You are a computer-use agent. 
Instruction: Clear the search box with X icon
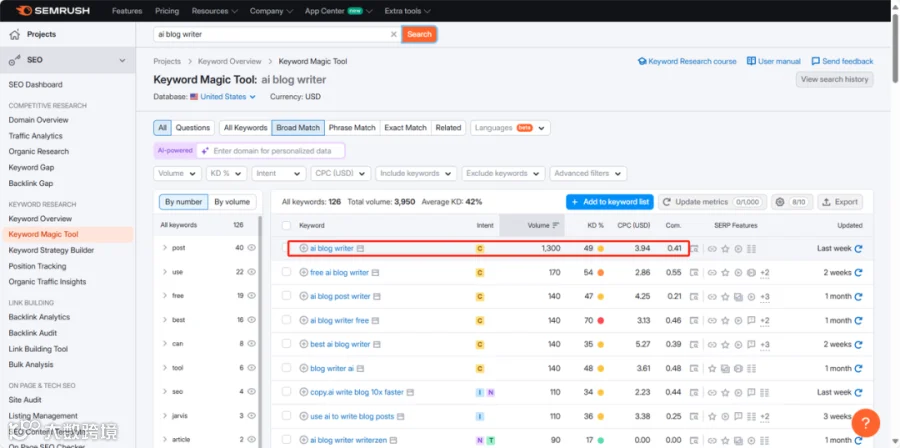click(x=394, y=34)
